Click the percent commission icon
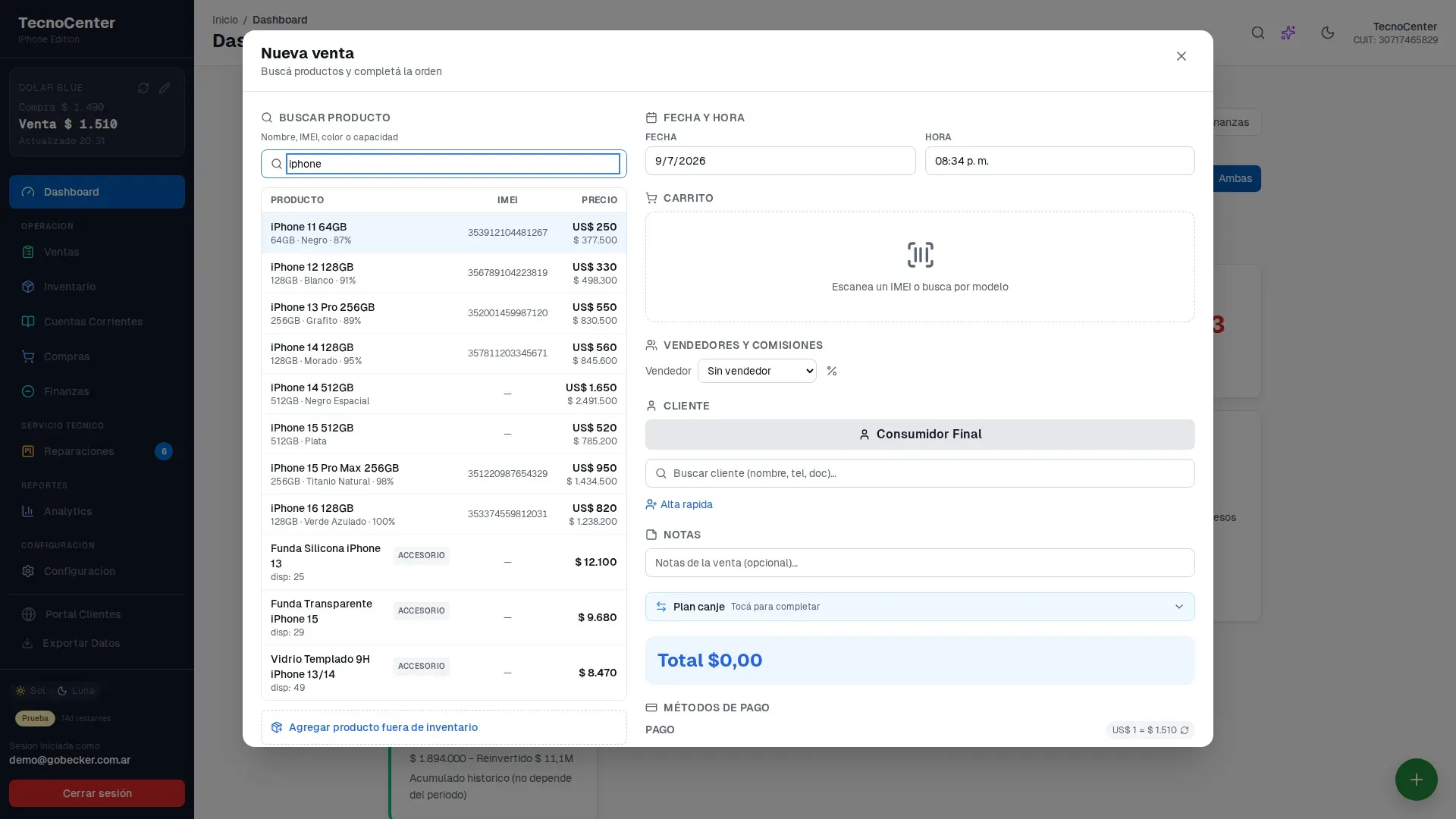 point(832,371)
